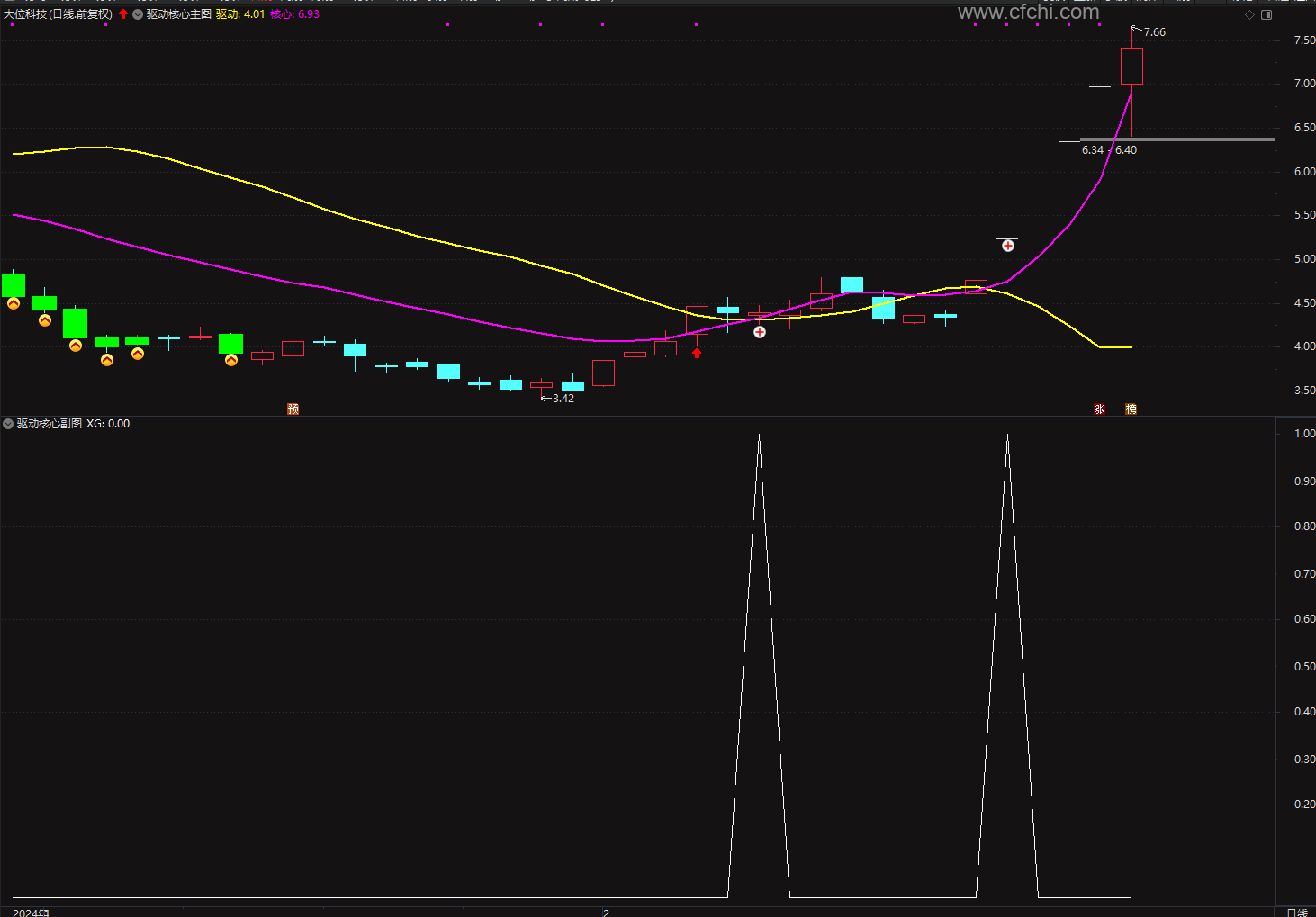Click the 预 marker icon on the timeline
The image size is (1316, 917).
pos(293,409)
